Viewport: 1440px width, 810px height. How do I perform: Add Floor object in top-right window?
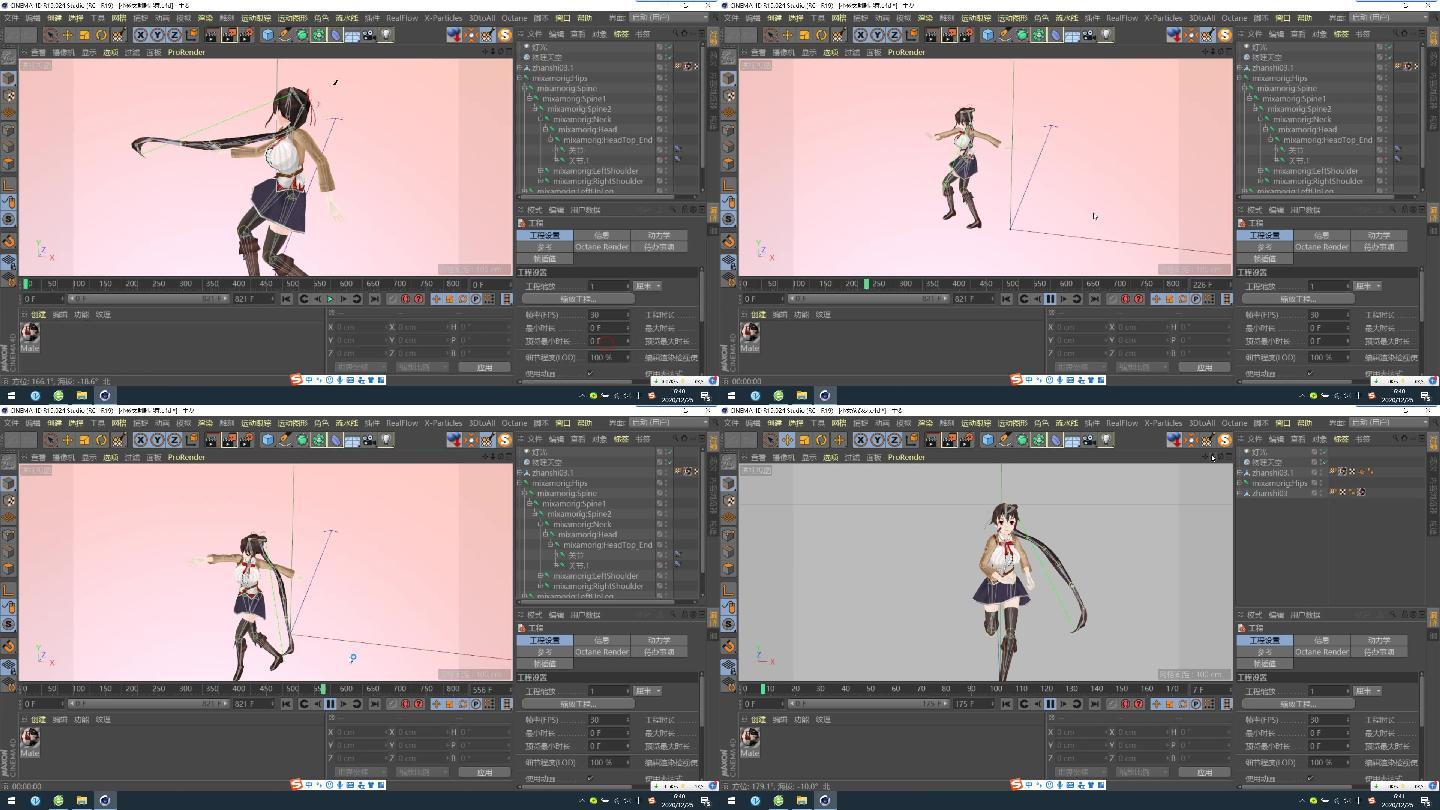[1072, 35]
